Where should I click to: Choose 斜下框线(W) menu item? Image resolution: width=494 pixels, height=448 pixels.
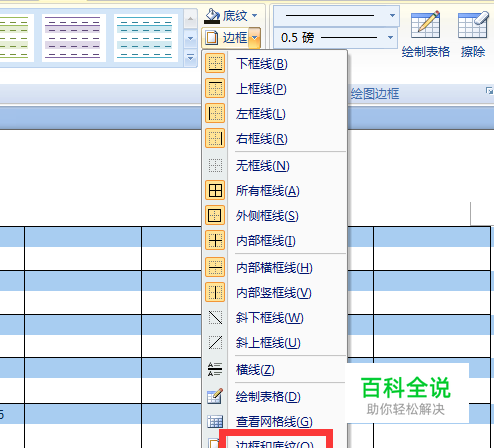[x=274, y=318]
